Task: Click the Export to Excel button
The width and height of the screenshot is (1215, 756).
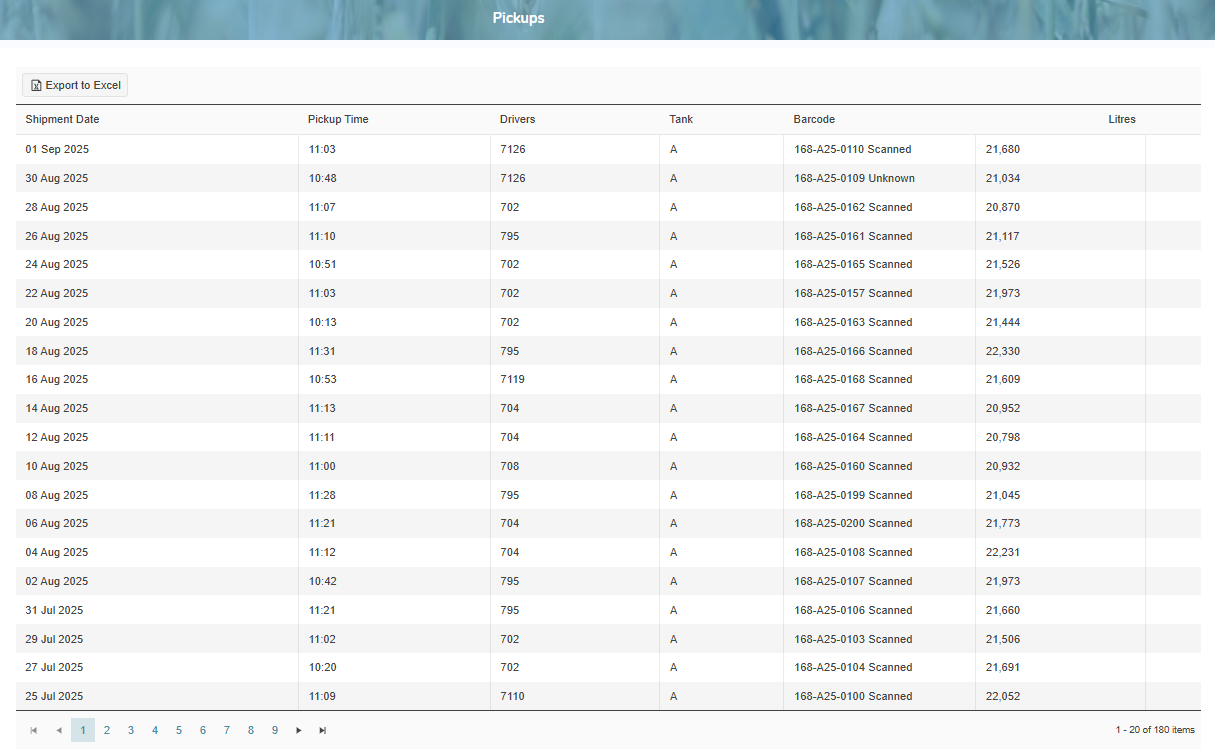Action: coord(74,85)
